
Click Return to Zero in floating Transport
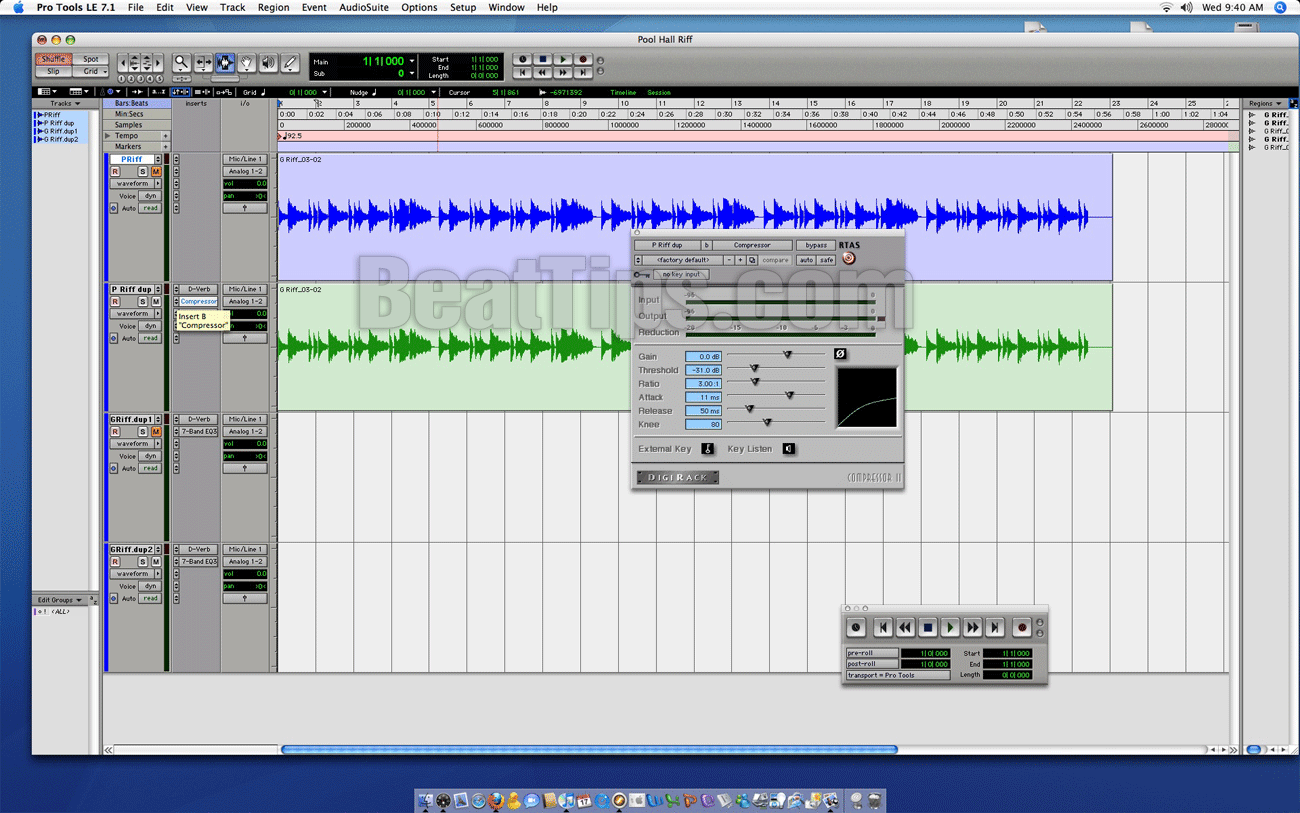click(883, 627)
